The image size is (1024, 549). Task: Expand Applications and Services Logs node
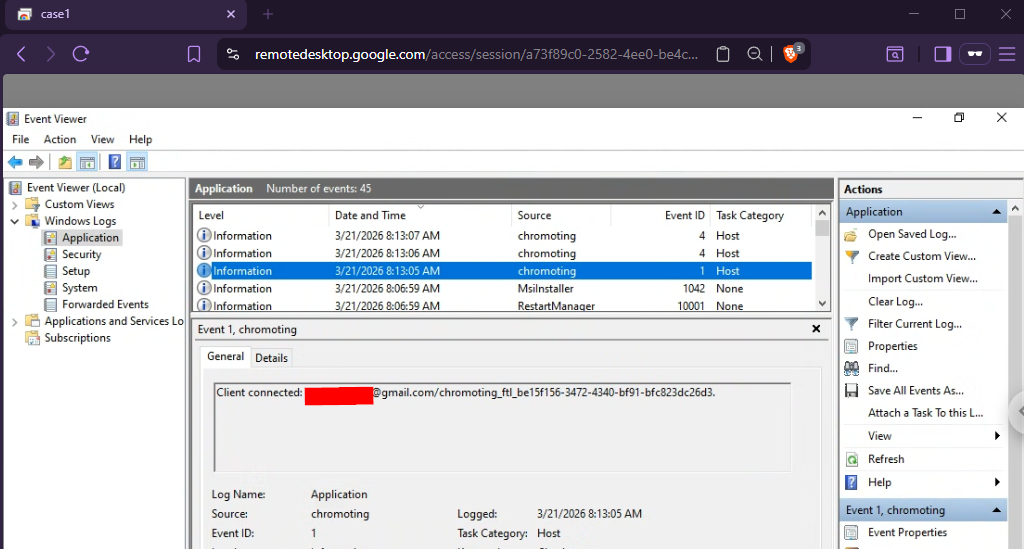[14, 322]
